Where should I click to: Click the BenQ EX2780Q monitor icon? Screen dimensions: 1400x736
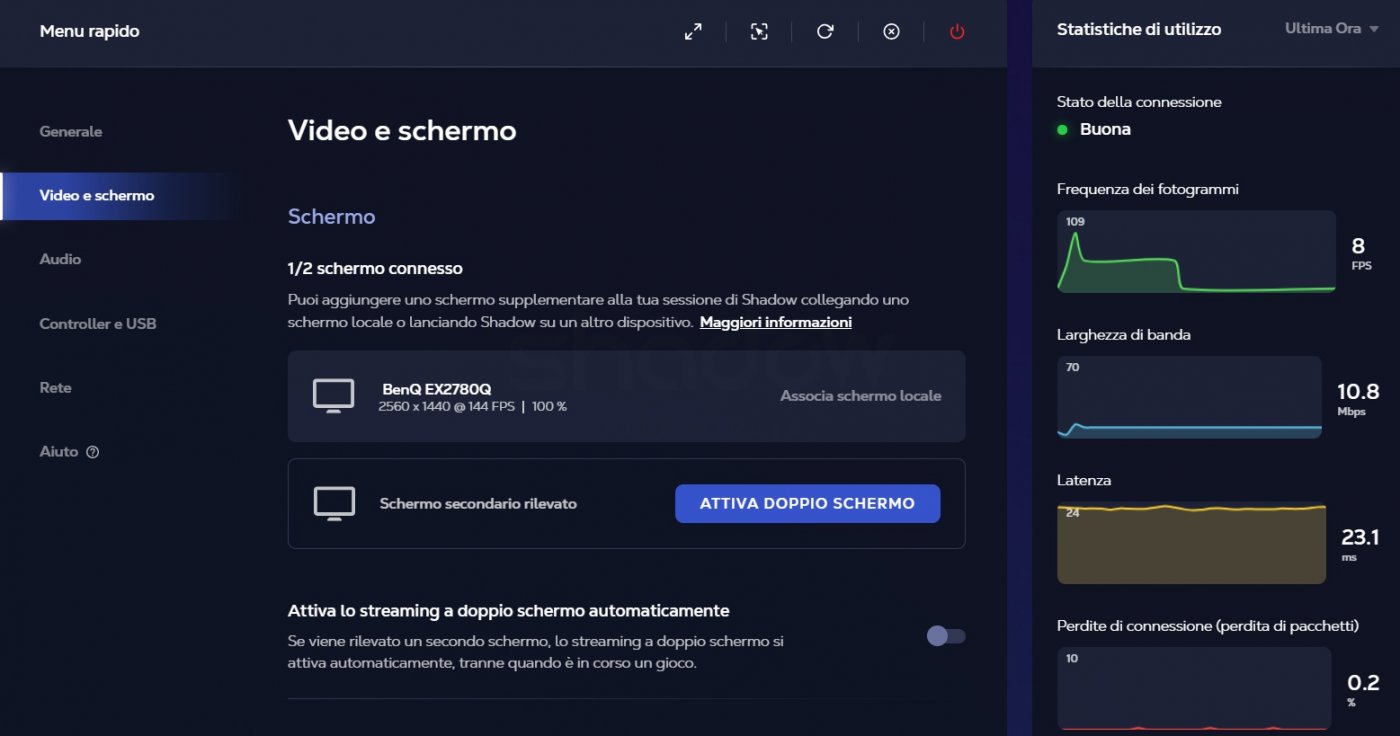(335, 395)
